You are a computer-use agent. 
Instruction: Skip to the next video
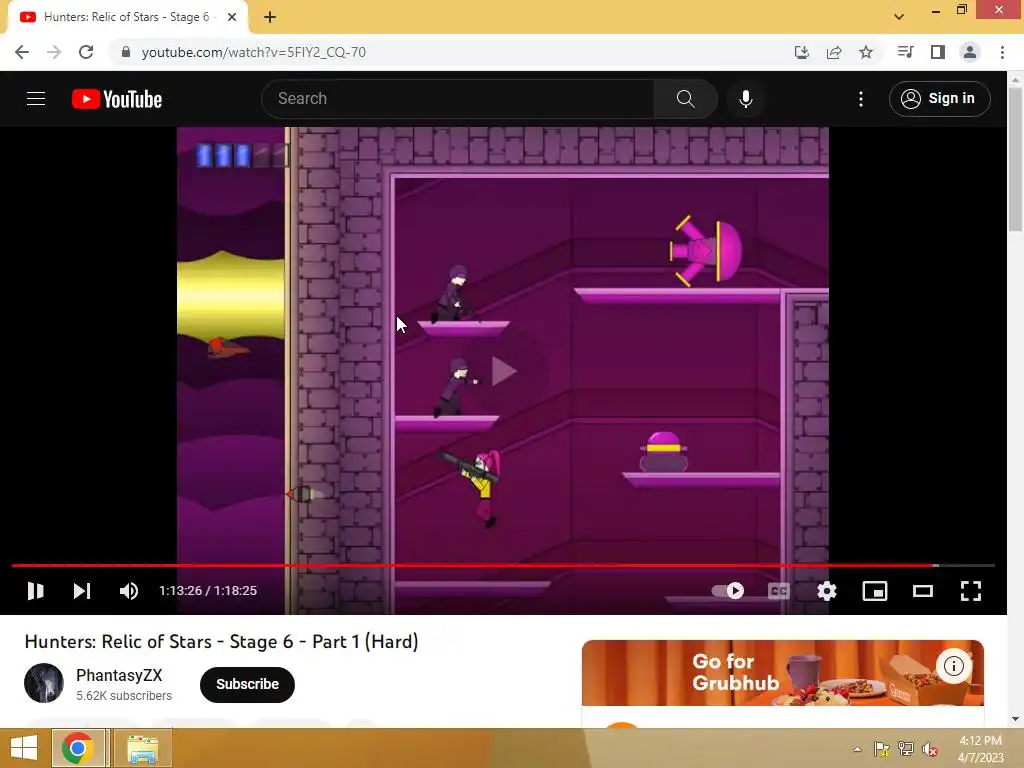click(82, 591)
